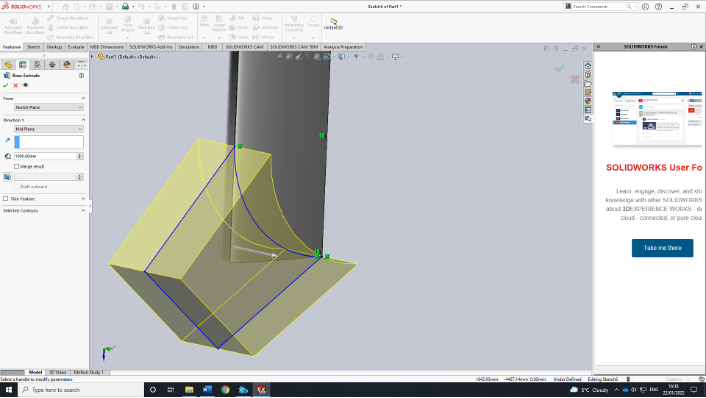Click the SOLIDWORKS Forum thumbnail image
The height and width of the screenshot is (398, 706).
657,118
